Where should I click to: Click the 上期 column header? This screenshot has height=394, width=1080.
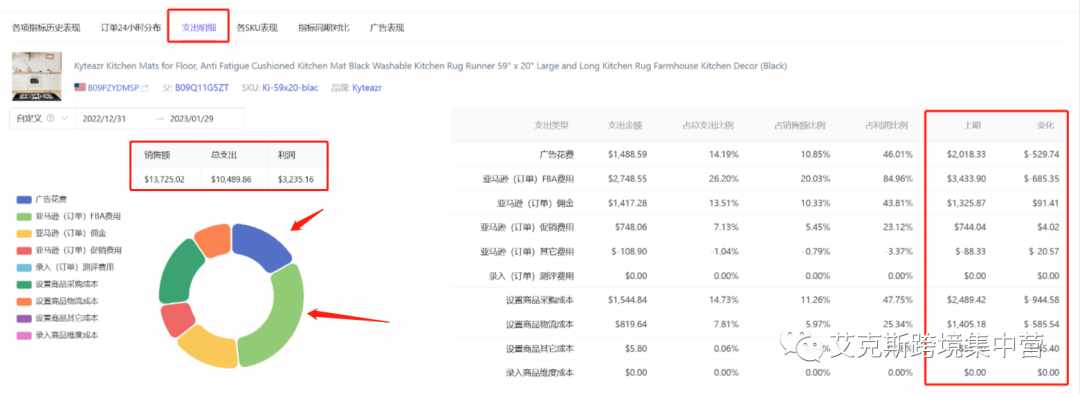coord(973,126)
